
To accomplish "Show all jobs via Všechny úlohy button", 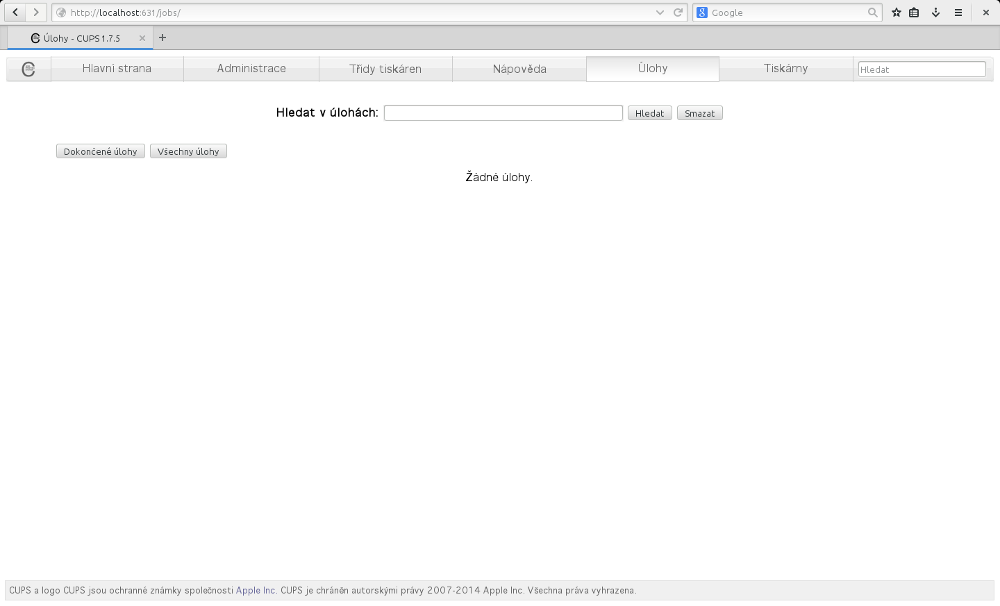I will tap(188, 151).
